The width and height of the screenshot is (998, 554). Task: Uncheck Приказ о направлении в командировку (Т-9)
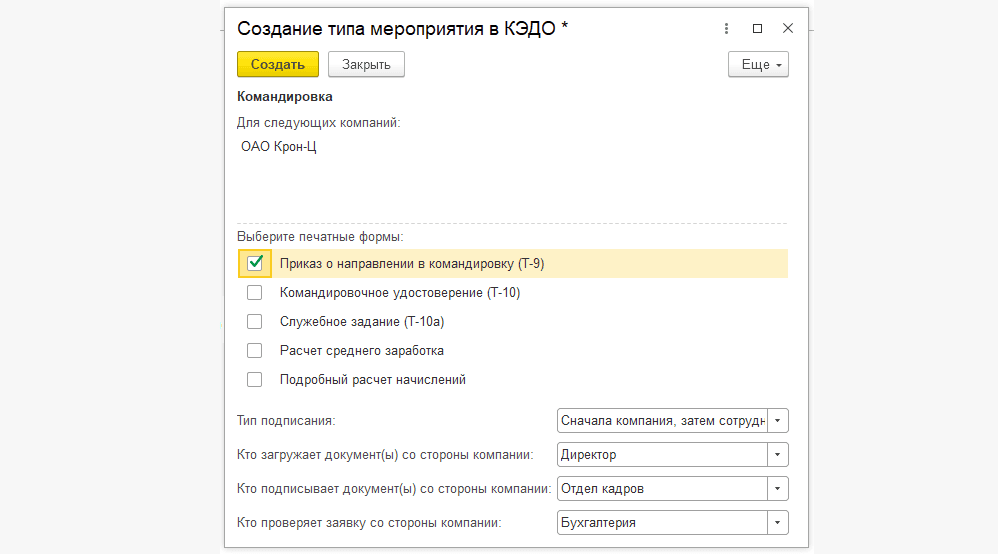click(255, 263)
